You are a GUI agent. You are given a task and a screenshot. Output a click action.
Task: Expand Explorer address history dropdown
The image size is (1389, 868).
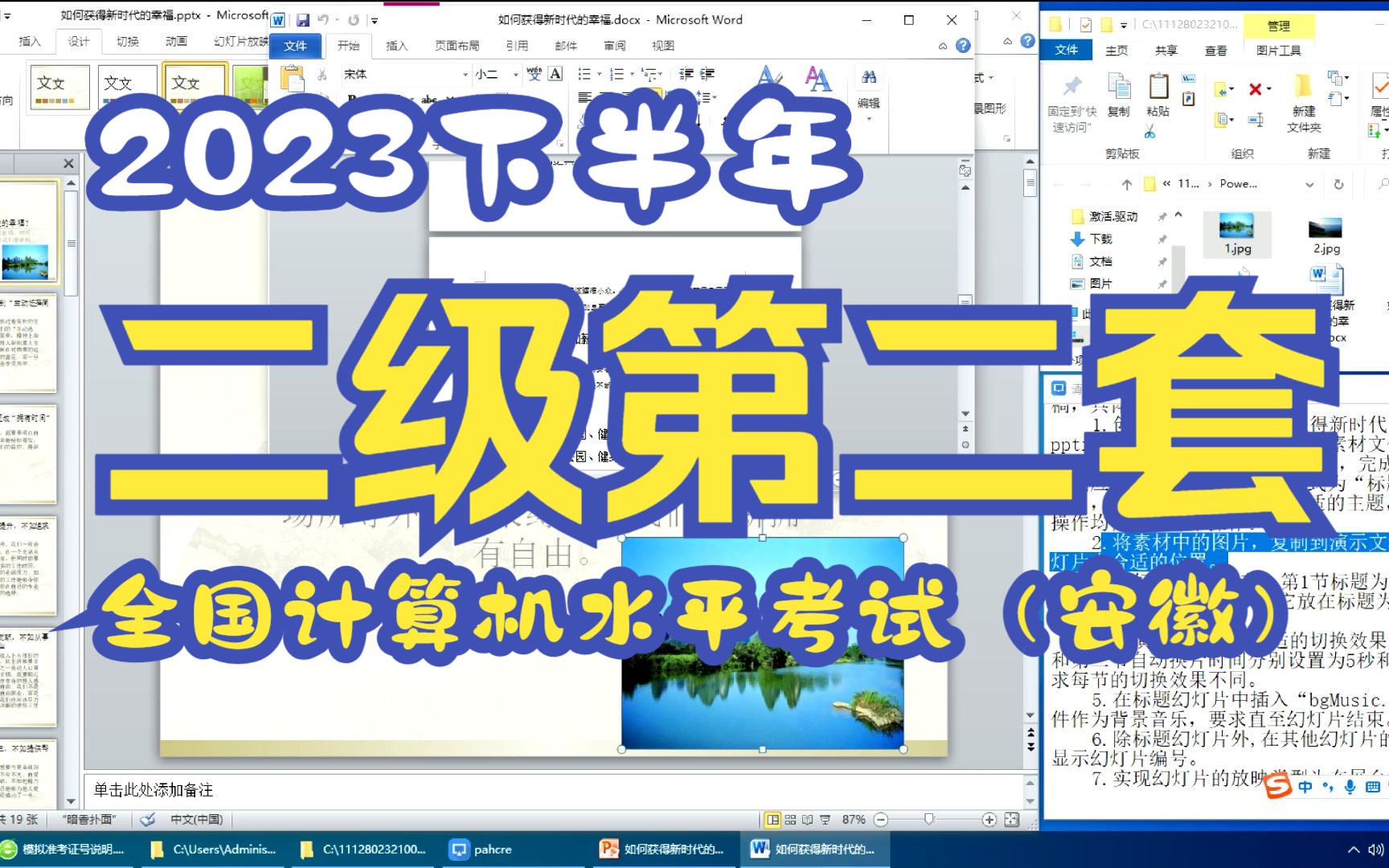[x=1309, y=184]
